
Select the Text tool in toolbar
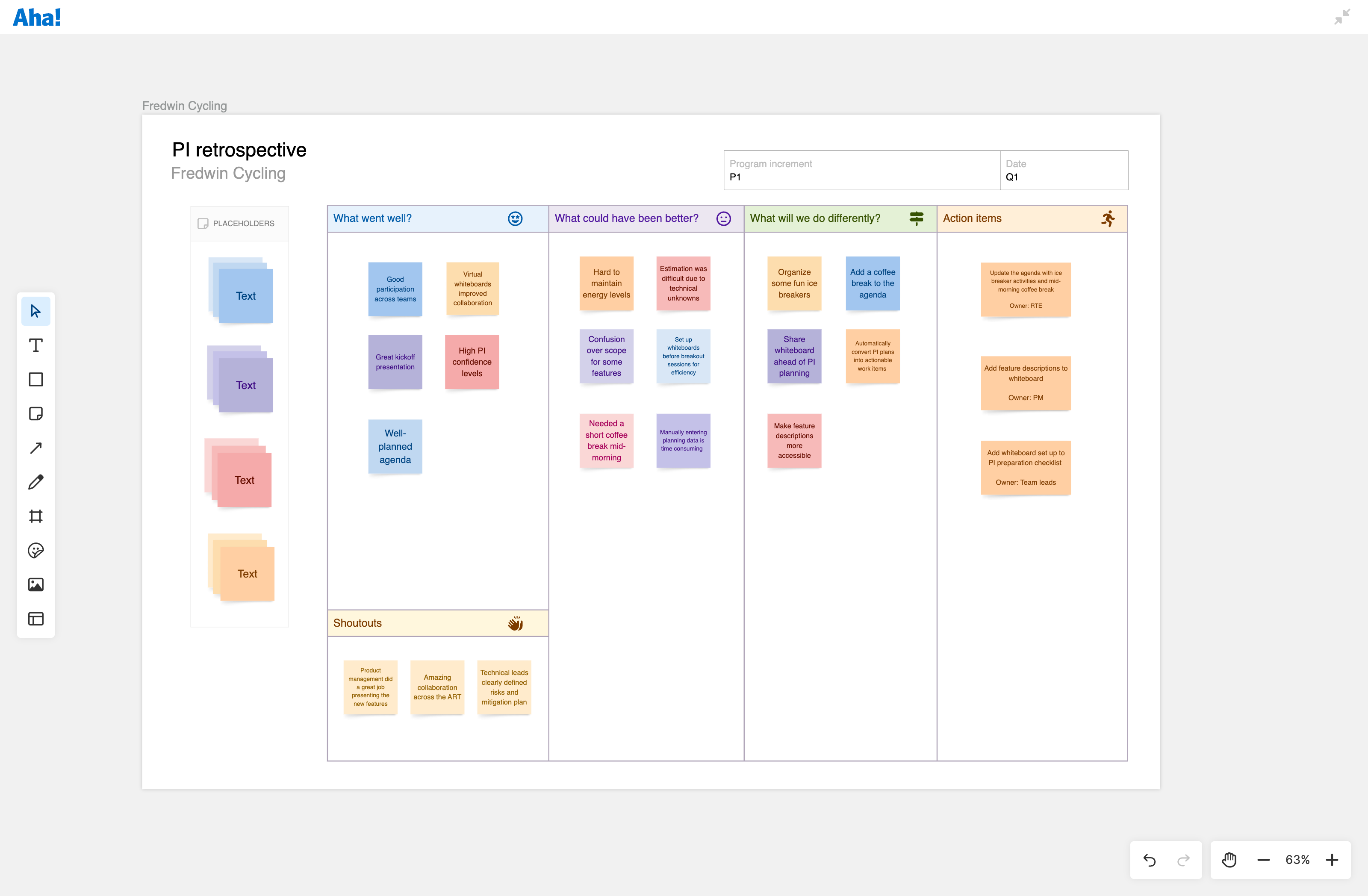click(x=35, y=345)
